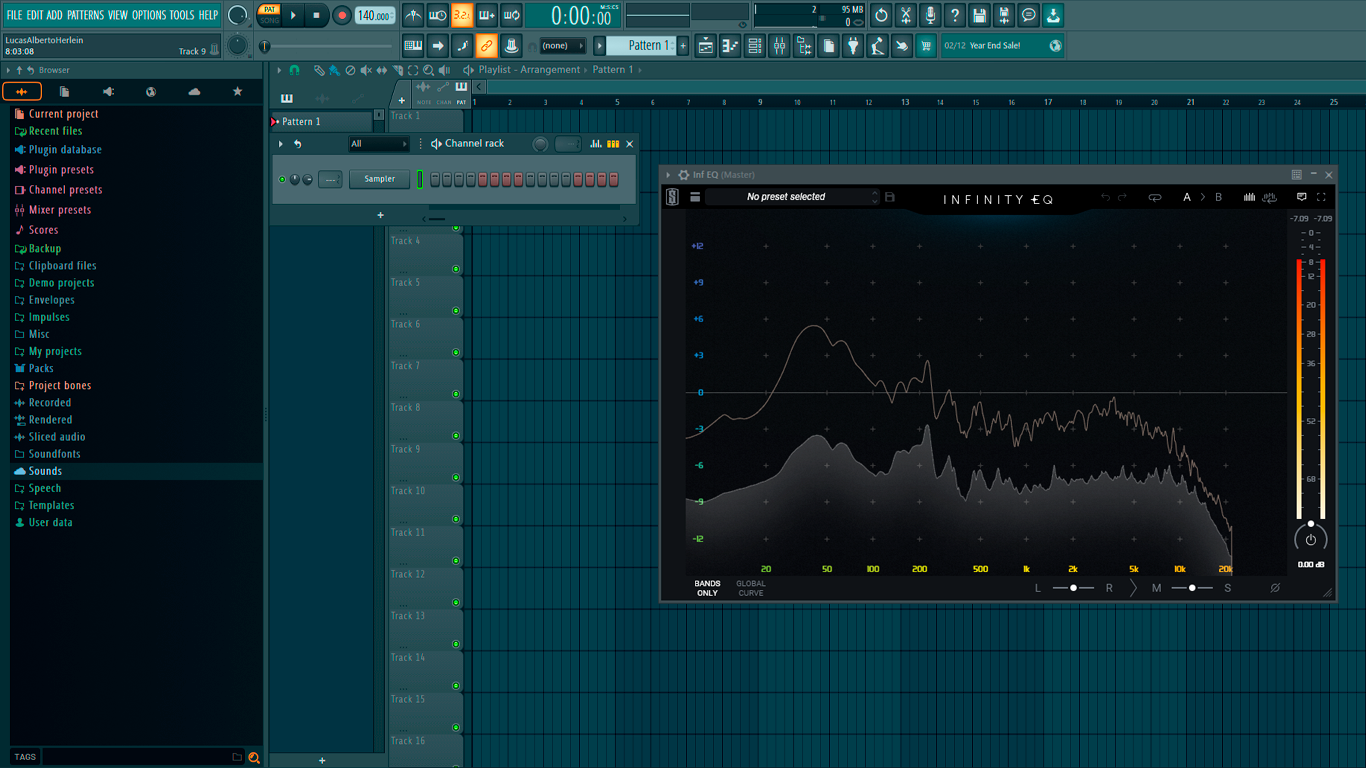Expand the Current project browser item
Screen dimensions: 1366x768
click(63, 114)
